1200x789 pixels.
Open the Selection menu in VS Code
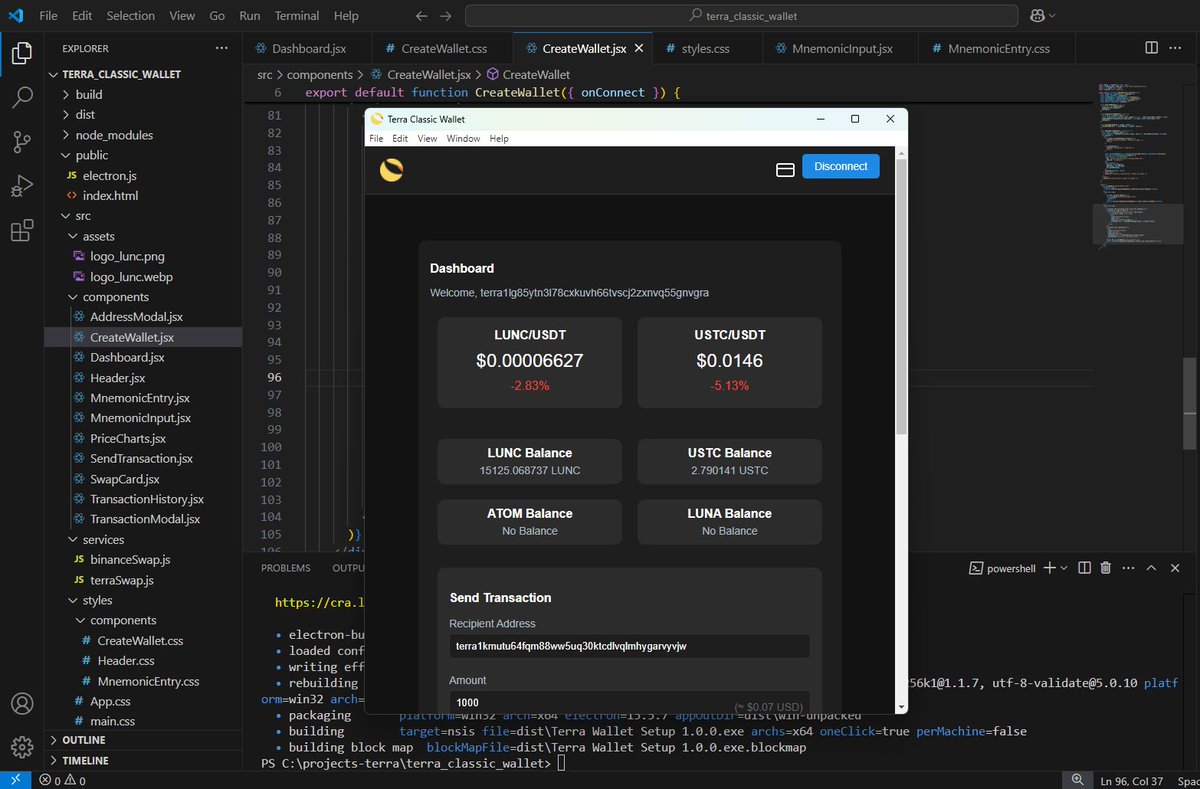coord(131,16)
